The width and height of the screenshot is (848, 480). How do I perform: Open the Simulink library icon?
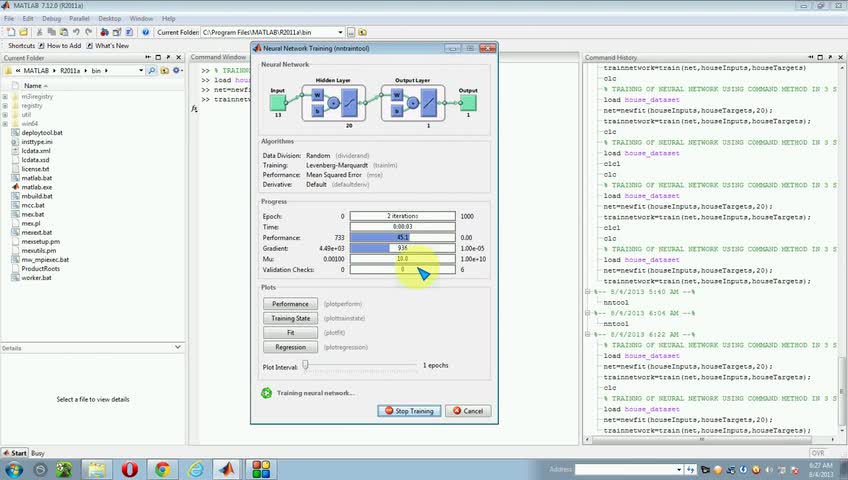point(105,32)
